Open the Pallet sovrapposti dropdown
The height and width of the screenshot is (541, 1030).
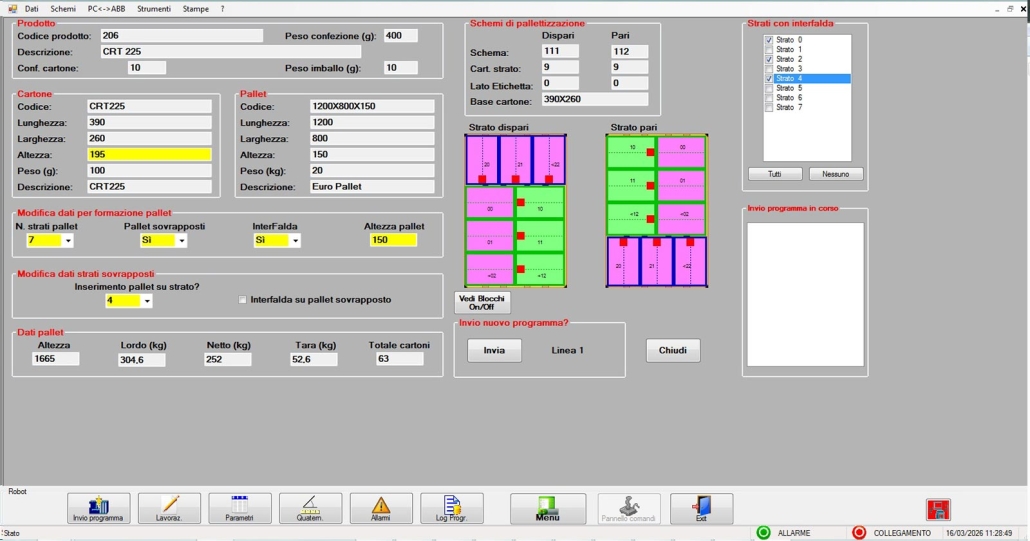click(x=182, y=241)
